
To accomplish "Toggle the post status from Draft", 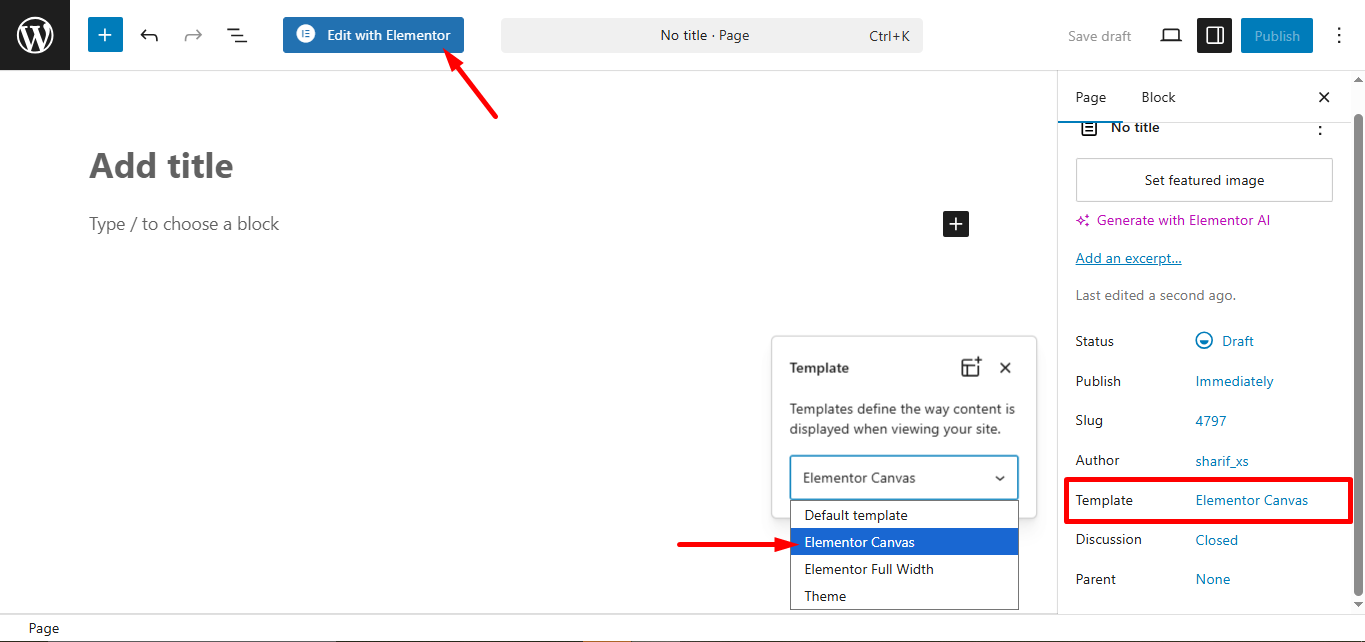I will 1236,340.
